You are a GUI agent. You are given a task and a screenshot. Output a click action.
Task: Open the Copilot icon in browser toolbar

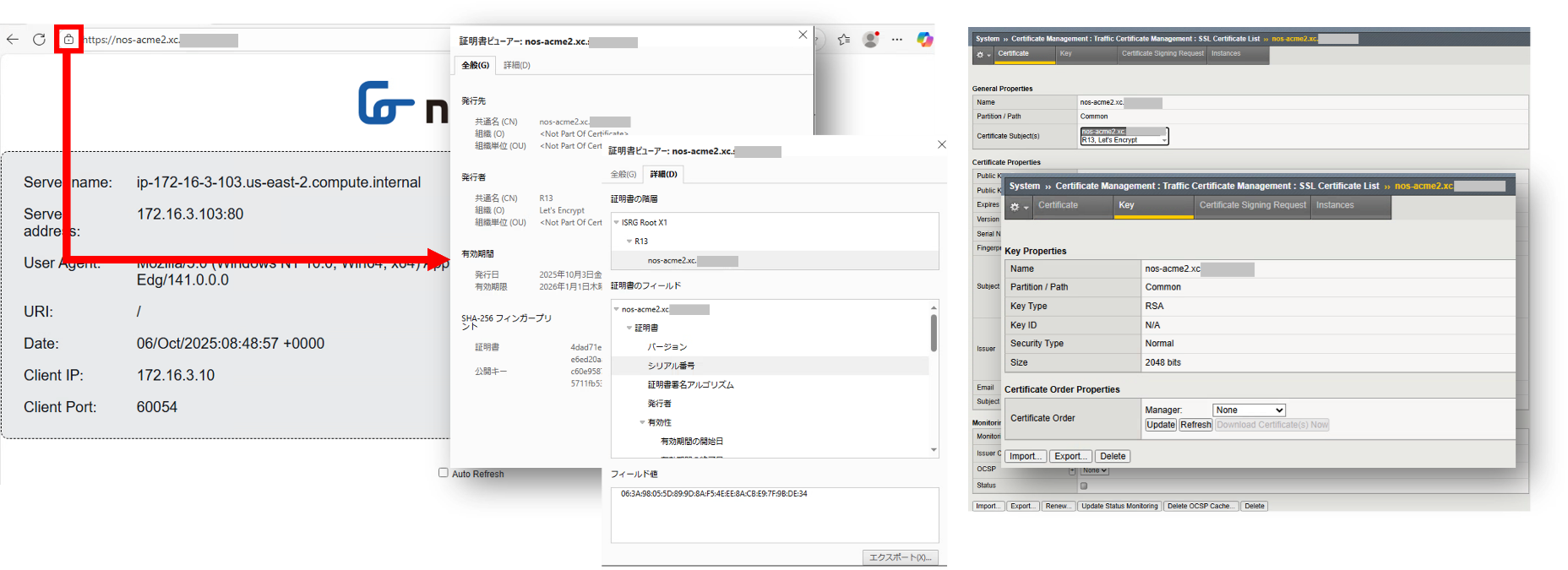click(x=924, y=40)
